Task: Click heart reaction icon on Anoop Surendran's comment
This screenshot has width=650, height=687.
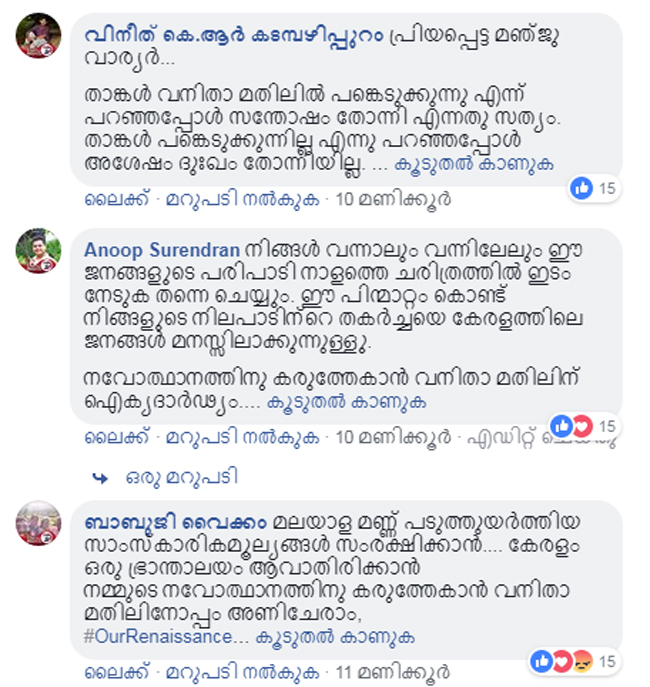Action: 583,426
